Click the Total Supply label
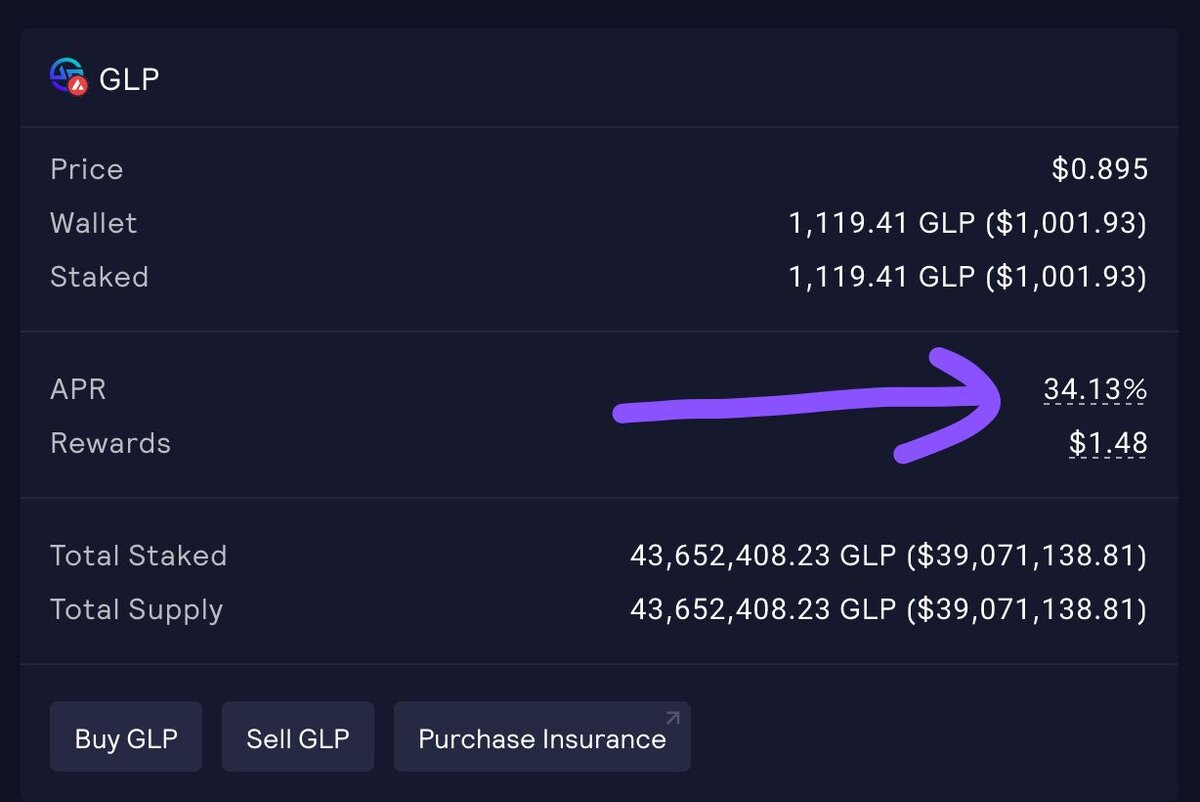This screenshot has height=802, width=1200. (x=136, y=610)
